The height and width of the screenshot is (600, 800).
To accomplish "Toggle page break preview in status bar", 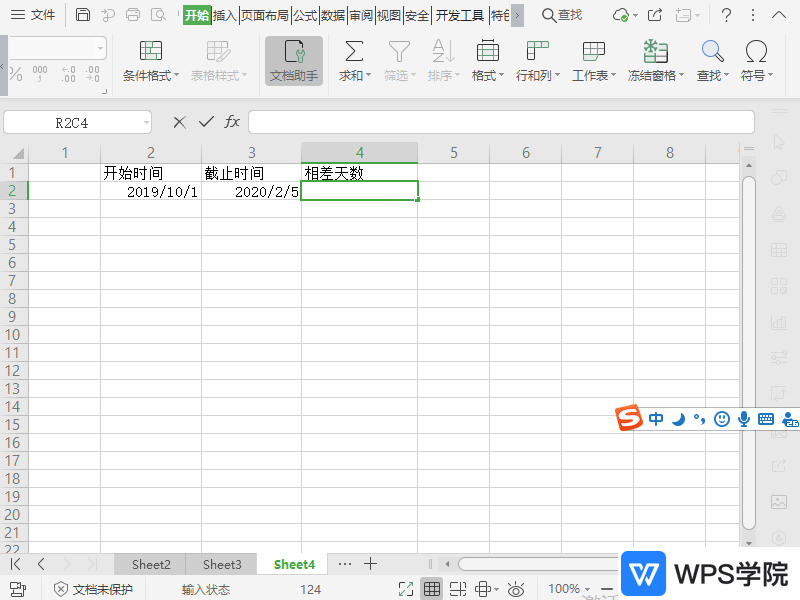I will click(458, 589).
